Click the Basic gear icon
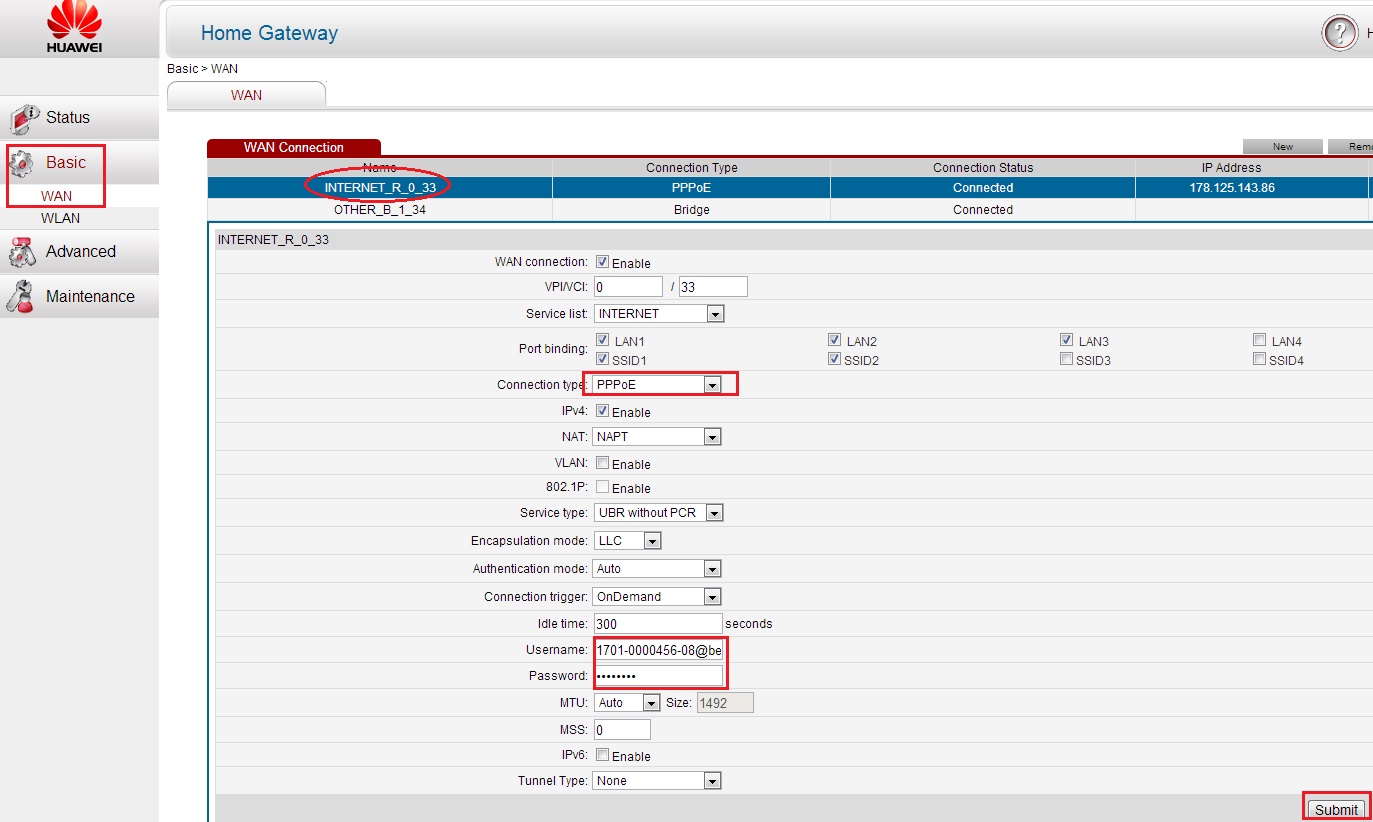This screenshot has height=822, width=1373. pyautogui.click(x=23, y=163)
